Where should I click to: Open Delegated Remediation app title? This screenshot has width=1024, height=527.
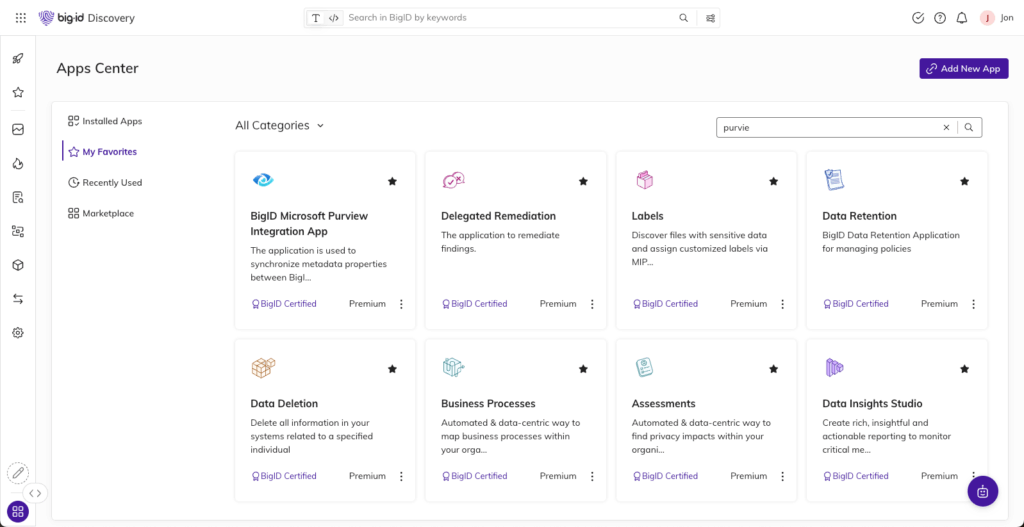[x=498, y=216]
